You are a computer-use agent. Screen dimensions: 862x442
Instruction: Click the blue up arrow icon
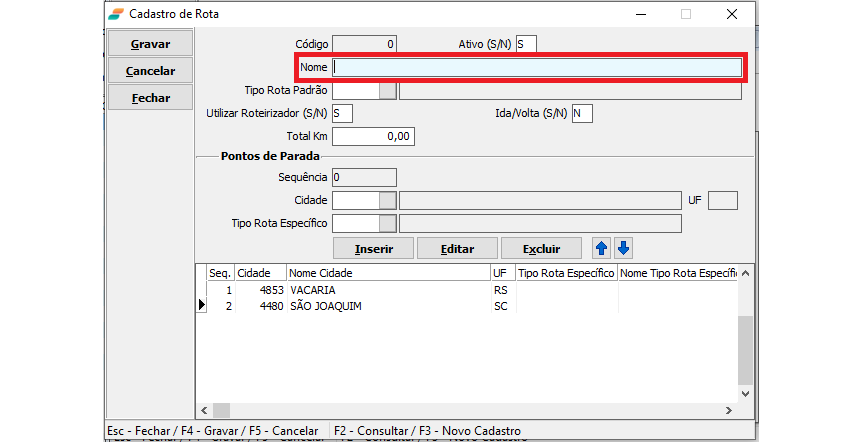[602, 248]
